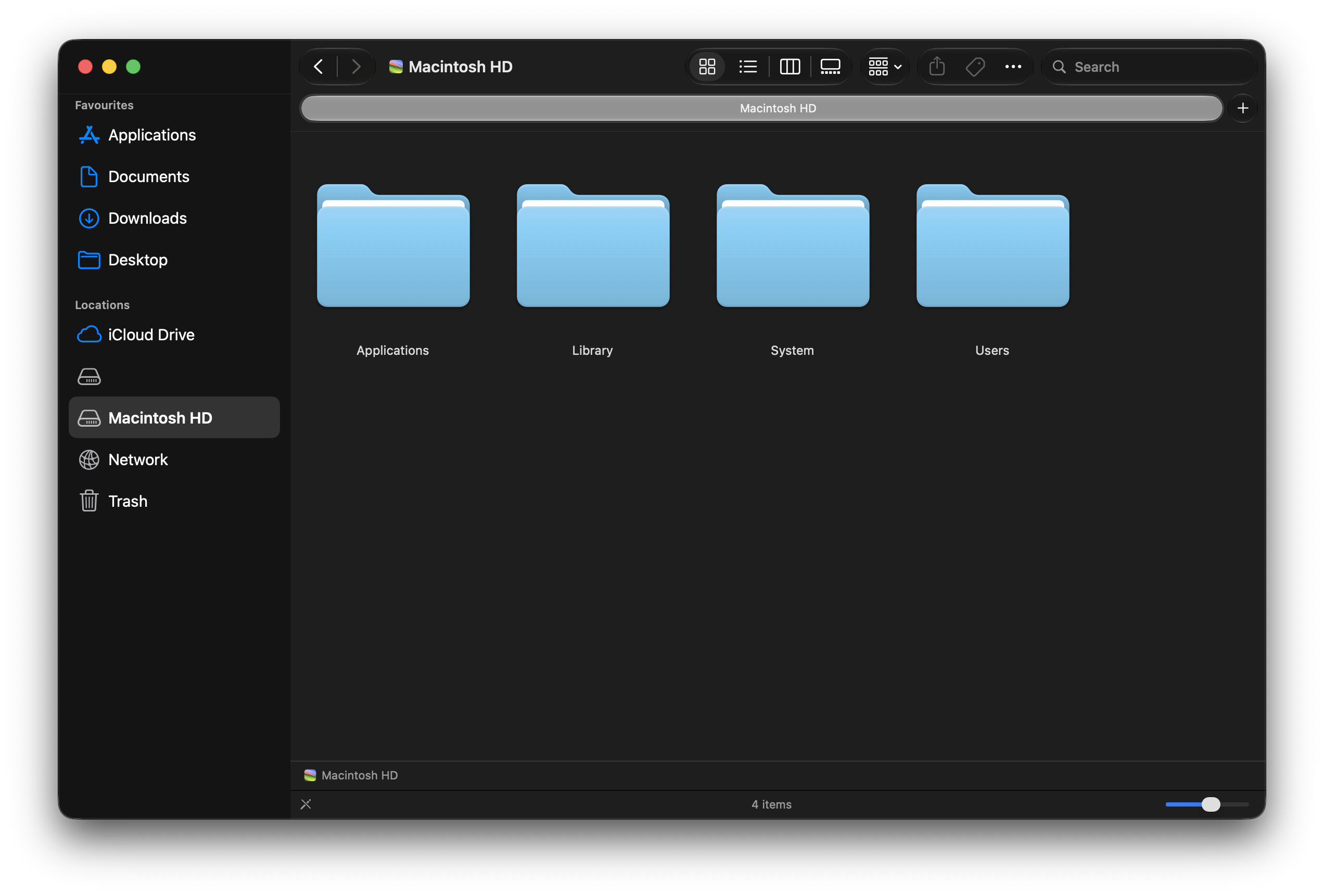Click the iCloud Drive cloud icon
This screenshot has height=896, width=1324.
coord(89,335)
